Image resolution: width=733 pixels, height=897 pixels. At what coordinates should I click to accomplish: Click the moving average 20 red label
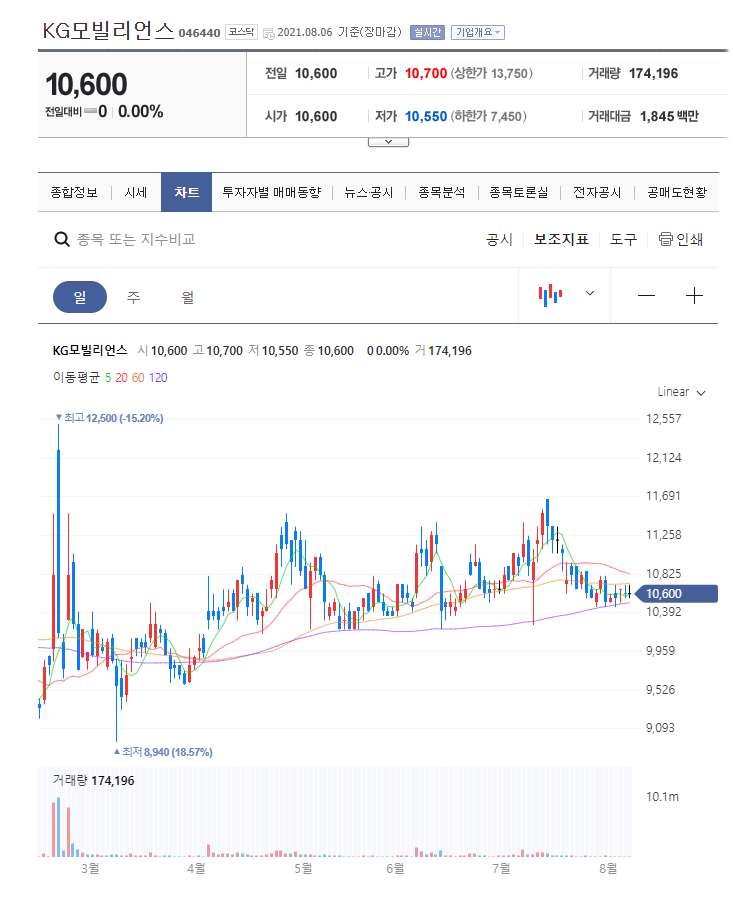[121, 378]
